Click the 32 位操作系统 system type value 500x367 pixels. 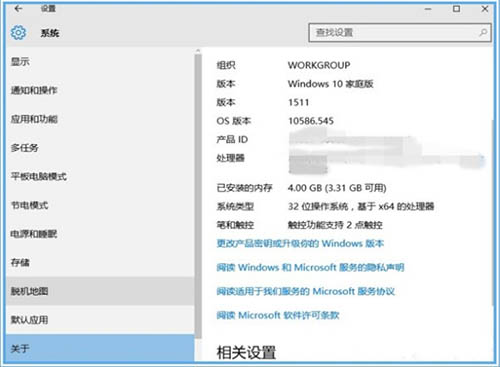361,207
